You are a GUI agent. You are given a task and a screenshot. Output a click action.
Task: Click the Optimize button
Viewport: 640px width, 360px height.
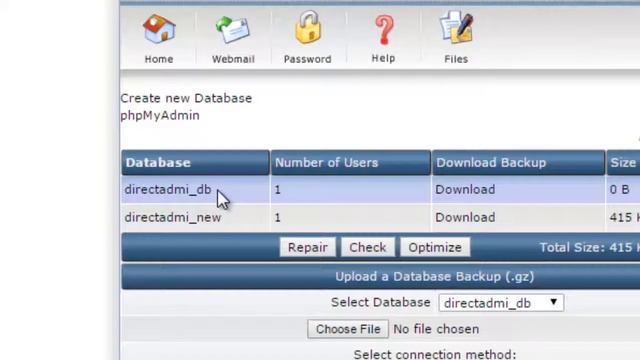(435, 247)
